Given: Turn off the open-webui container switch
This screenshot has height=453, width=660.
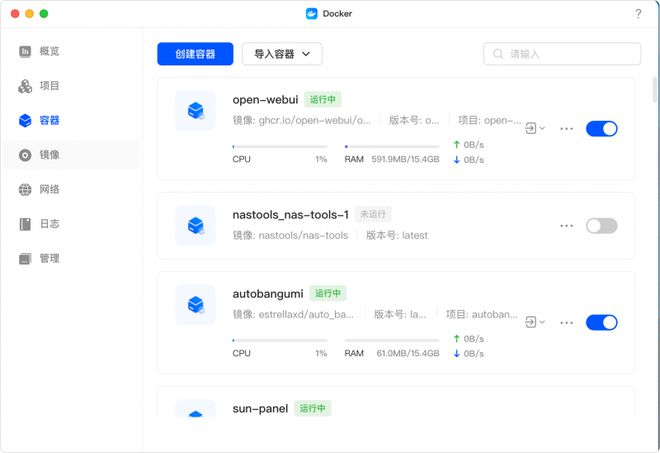Looking at the screenshot, I should (601, 129).
